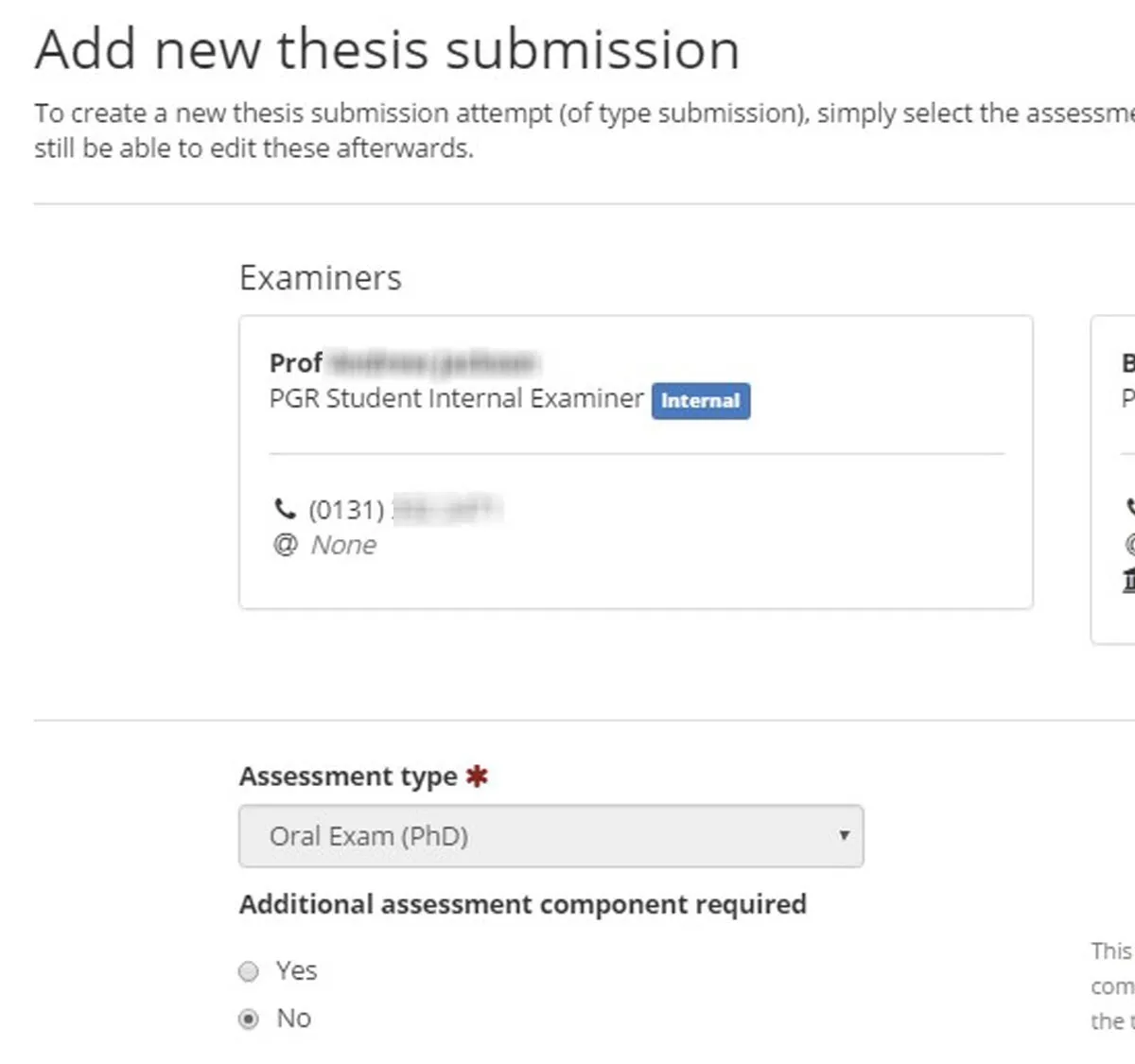Click the @ email icon below the phone number

tap(284, 545)
